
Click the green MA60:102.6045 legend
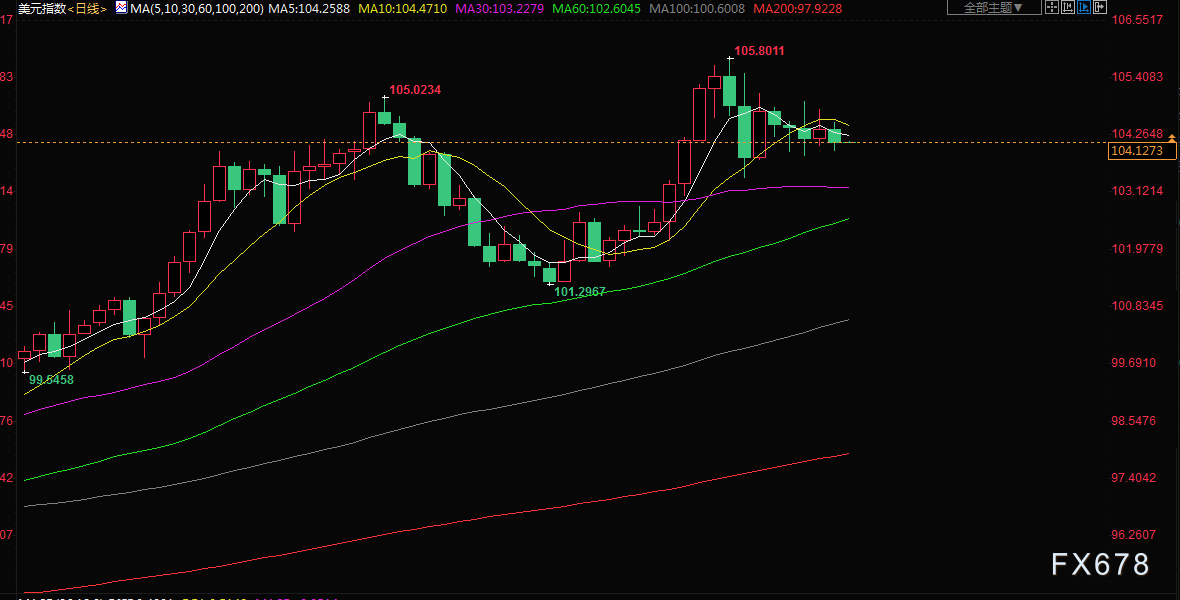pos(596,8)
